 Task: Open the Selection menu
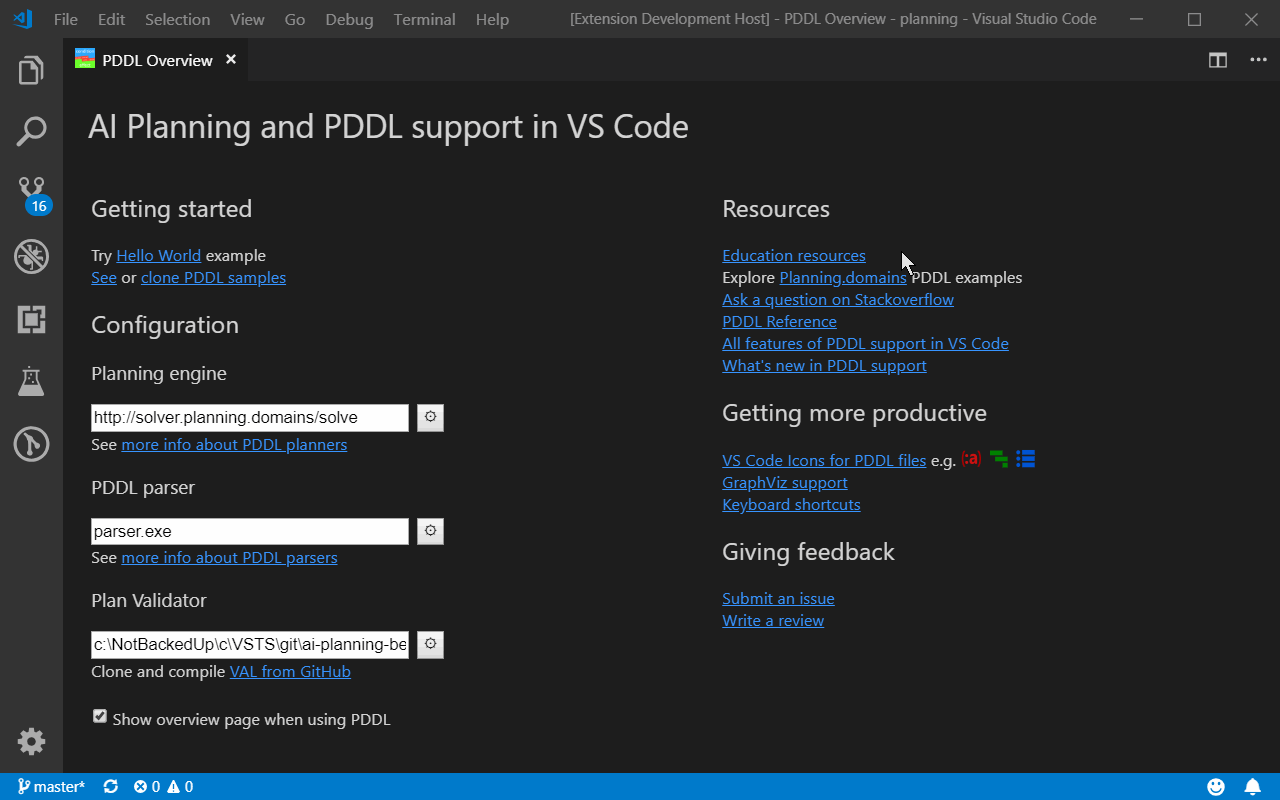(x=177, y=19)
